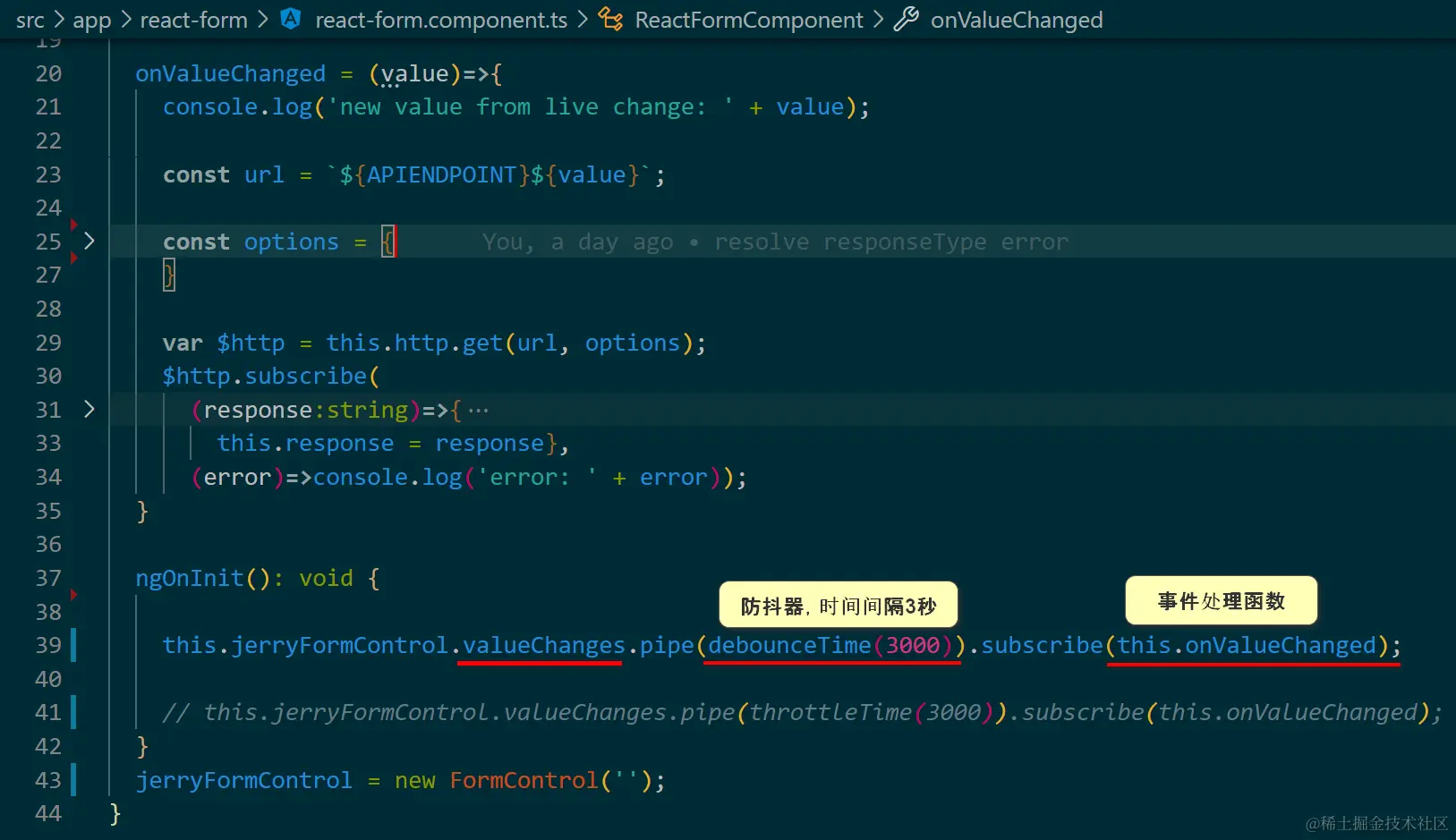
Task: Select the ReactFormComponent breadcrumb symbol
Action: click(x=749, y=20)
